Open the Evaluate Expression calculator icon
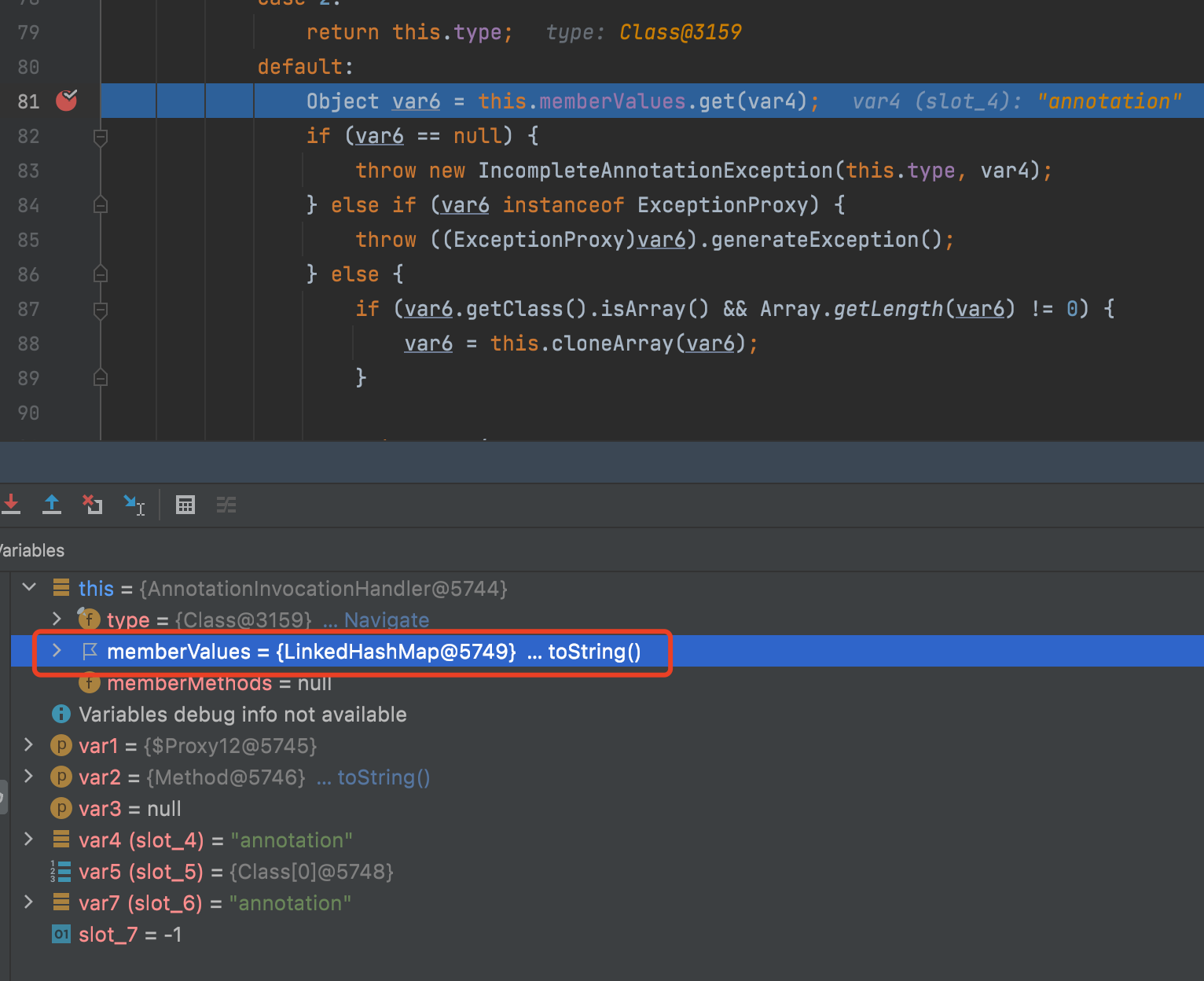This screenshot has width=1204, height=981. [185, 505]
